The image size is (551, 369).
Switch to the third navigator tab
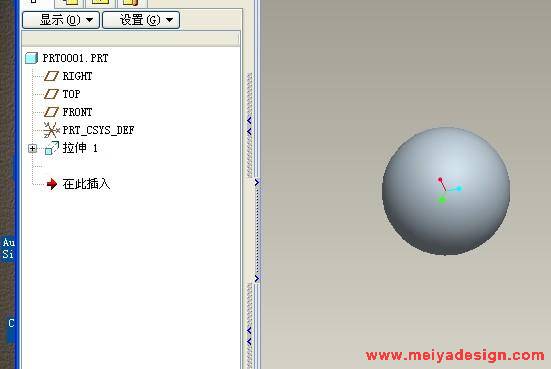pyautogui.click(x=100, y=4)
